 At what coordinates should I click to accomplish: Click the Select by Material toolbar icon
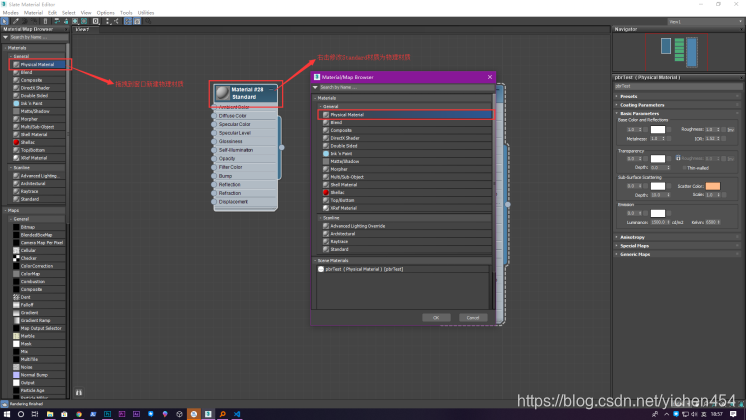(148, 21)
